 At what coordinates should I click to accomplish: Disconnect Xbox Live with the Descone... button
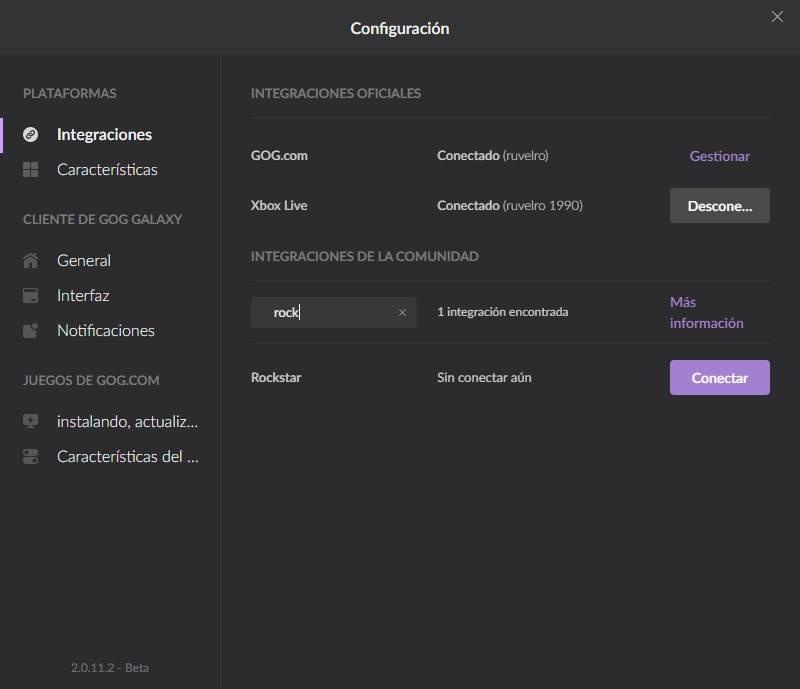pyautogui.click(x=719, y=205)
